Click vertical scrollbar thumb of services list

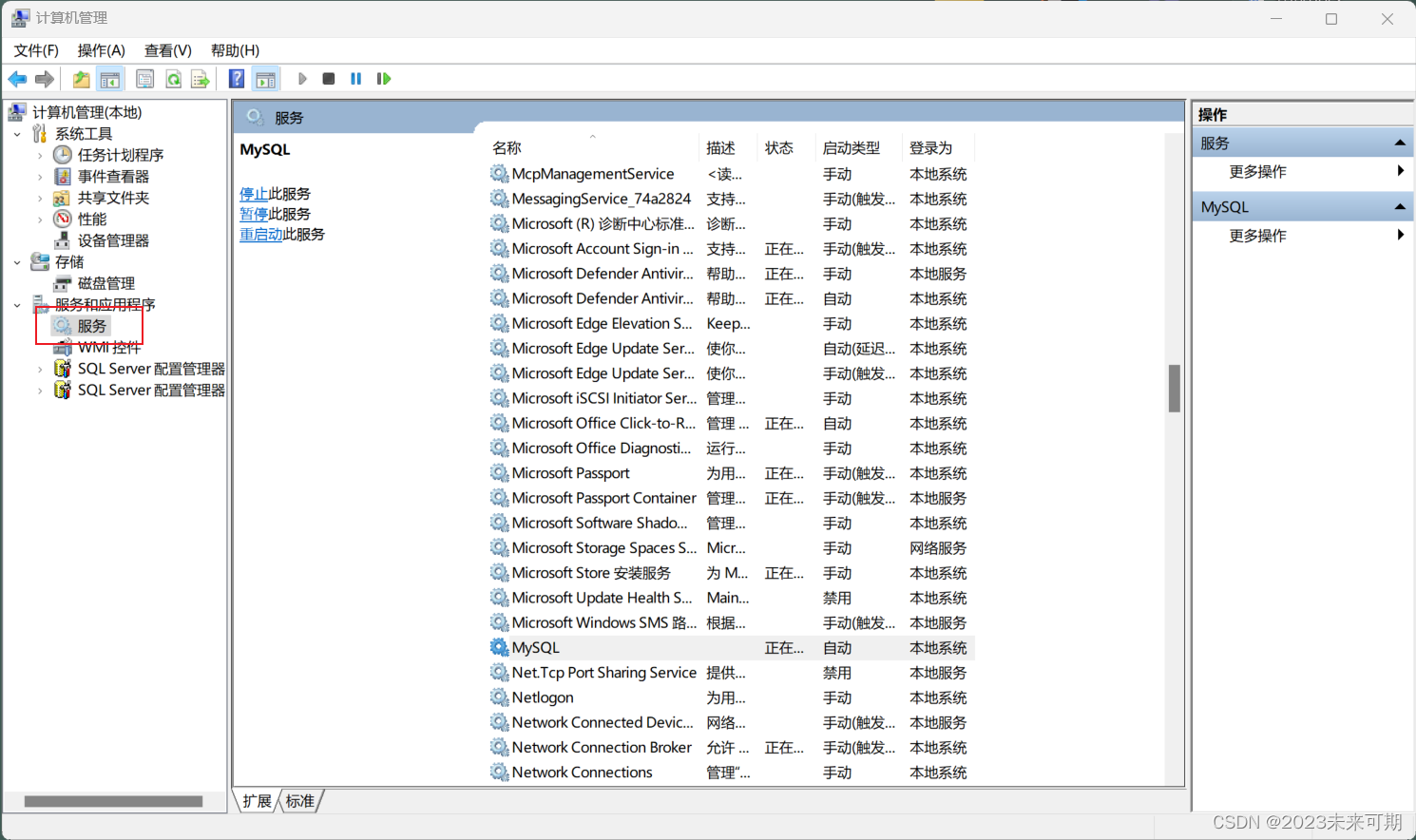pos(1175,388)
